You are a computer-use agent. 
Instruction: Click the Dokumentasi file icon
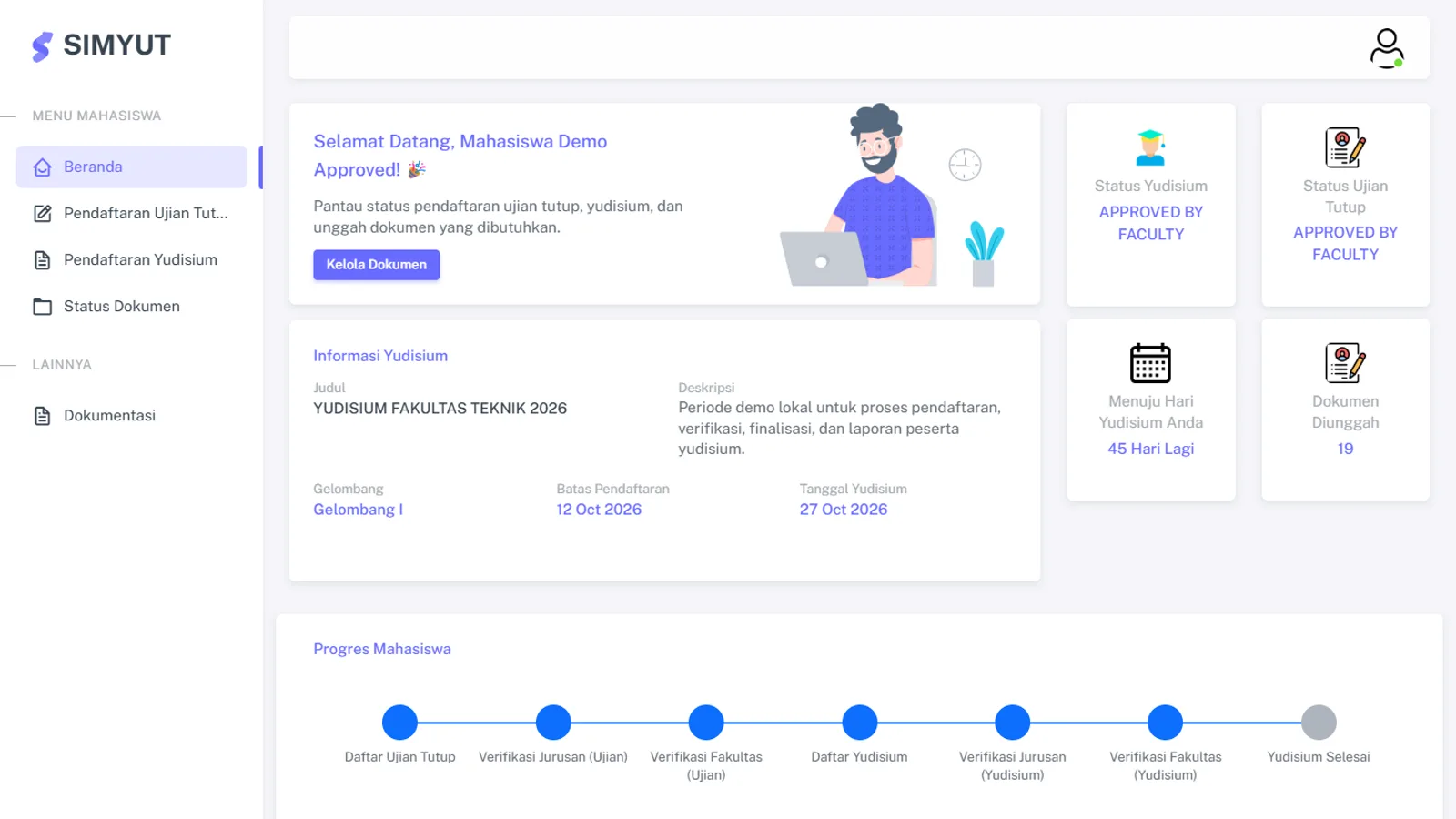point(43,416)
